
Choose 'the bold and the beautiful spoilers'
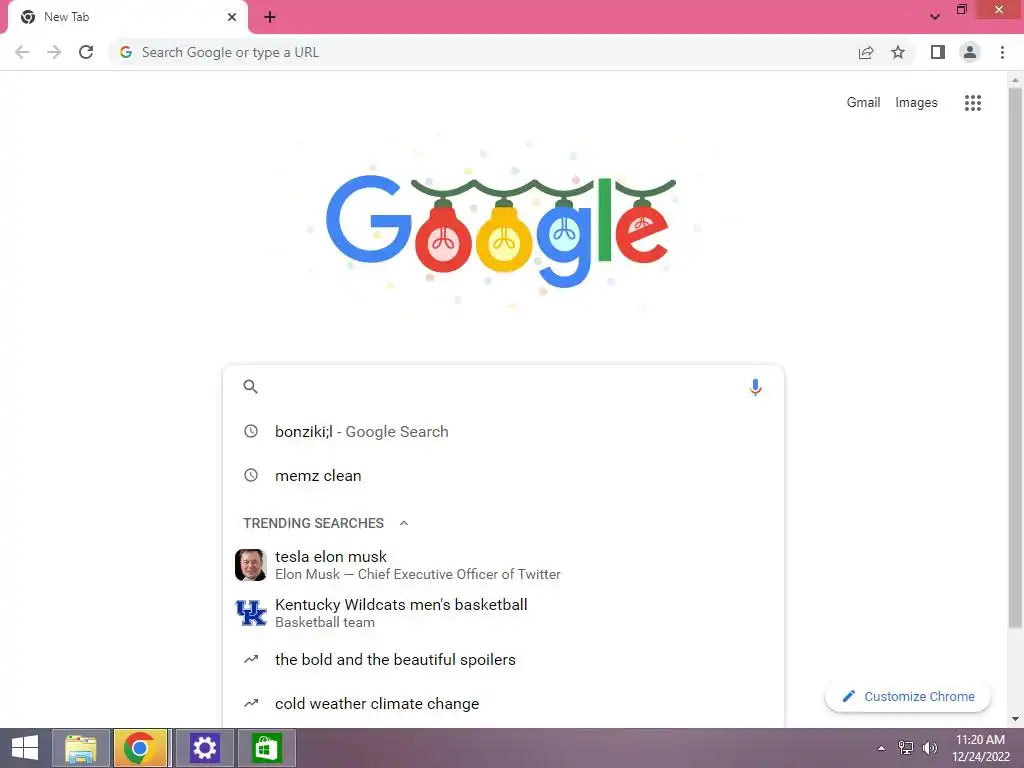click(x=503, y=660)
